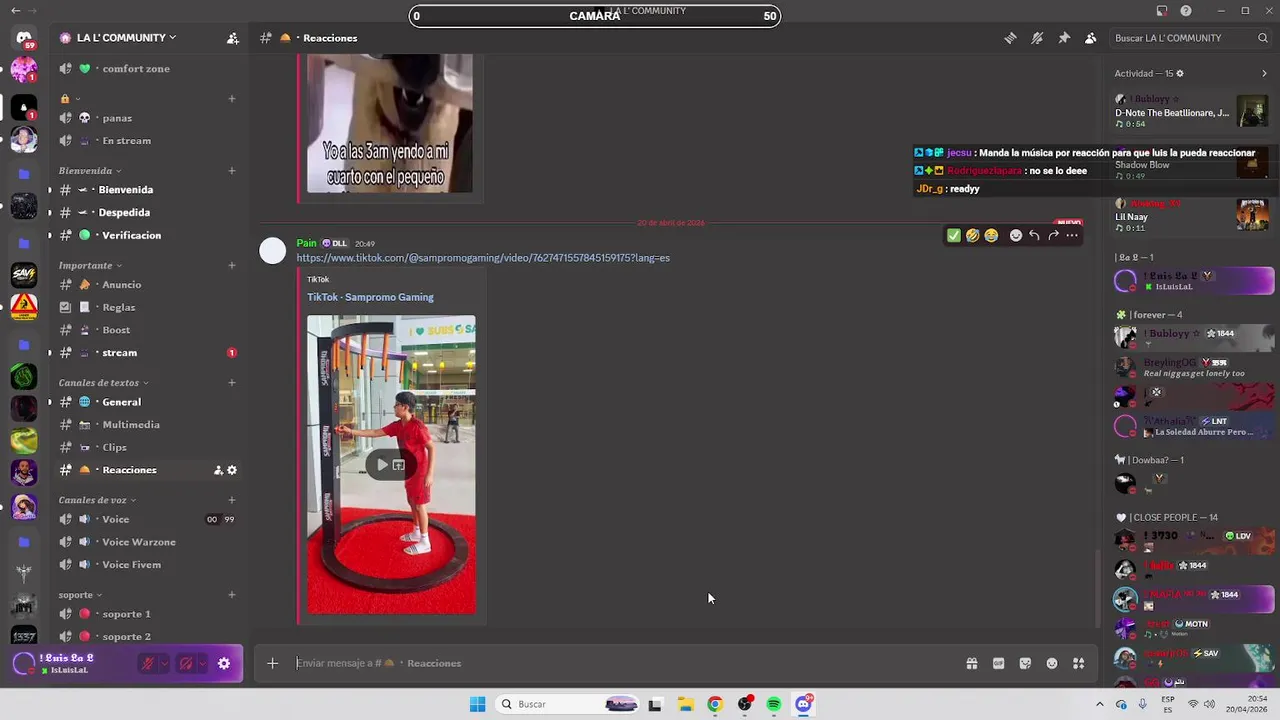Open notification settings bell icon in header
Screen dimensions: 1280x720
point(1037,38)
